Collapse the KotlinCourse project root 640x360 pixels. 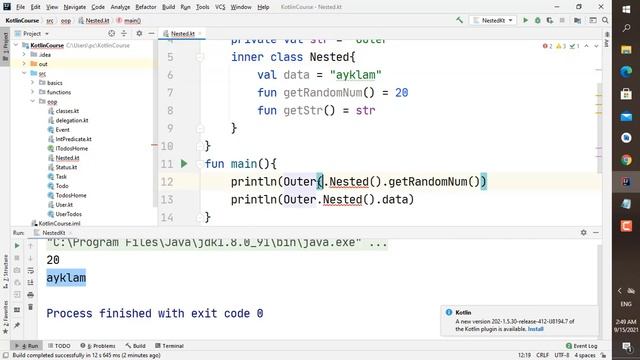coord(16,45)
